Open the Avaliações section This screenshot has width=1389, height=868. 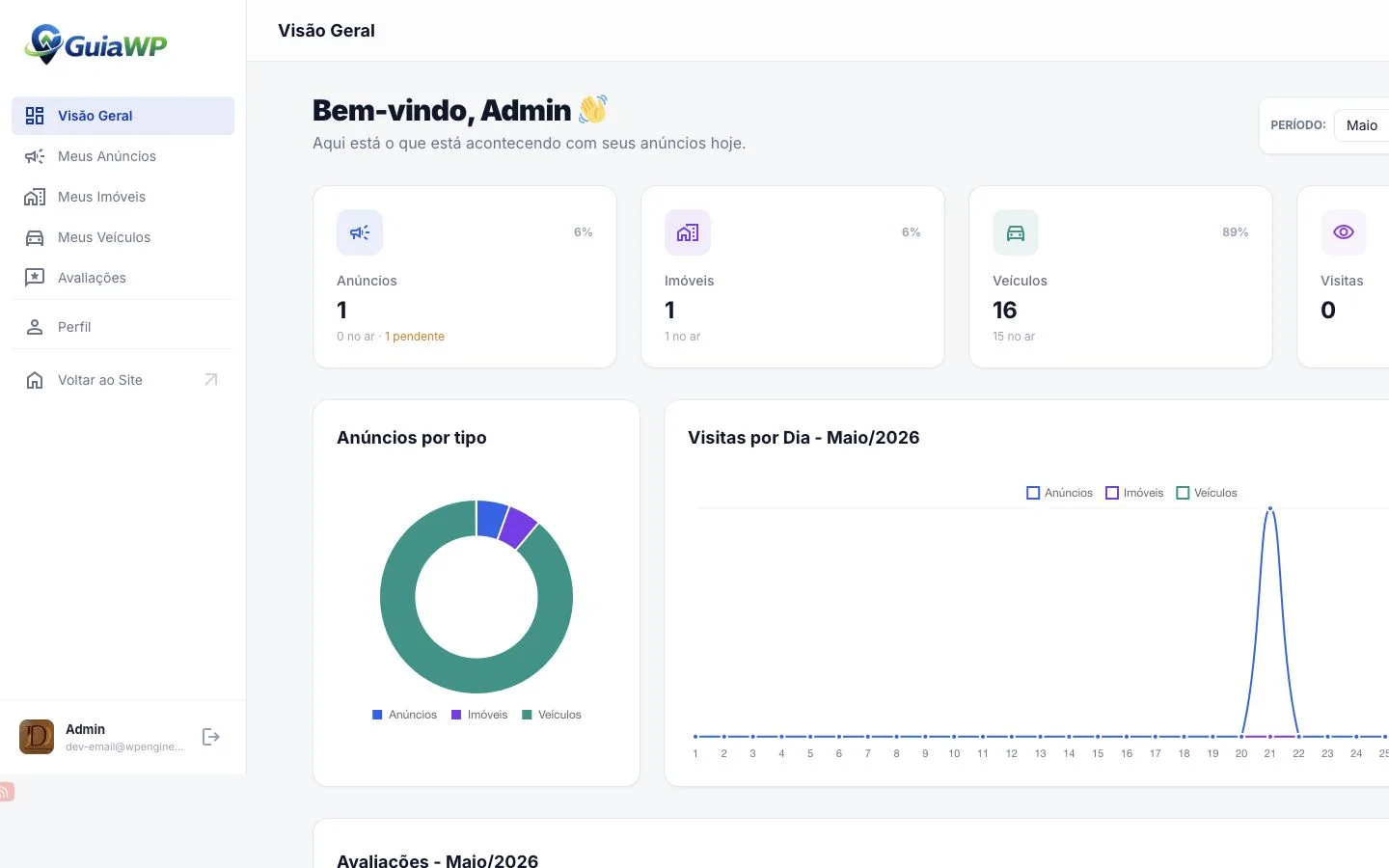(x=123, y=278)
